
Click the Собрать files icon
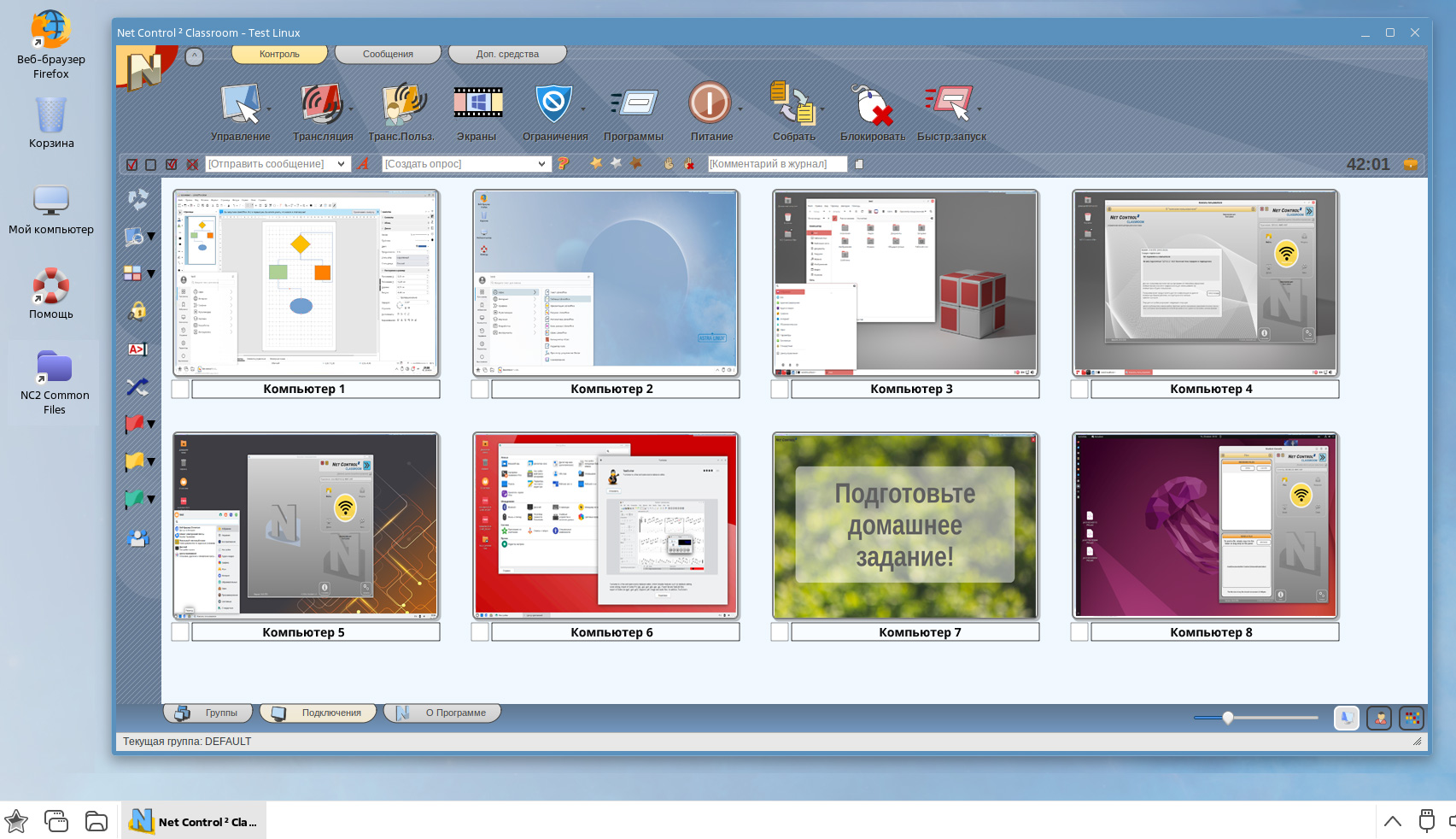coord(793,104)
